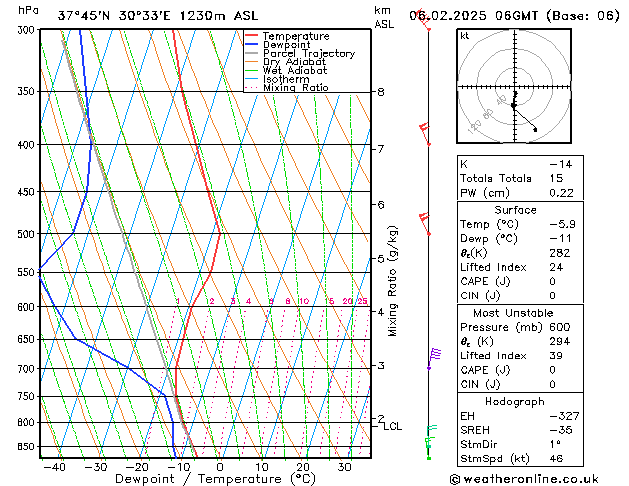Screen dimensions: 629x486
Task: Click the 8 km altitude tick label
Action: point(381,92)
